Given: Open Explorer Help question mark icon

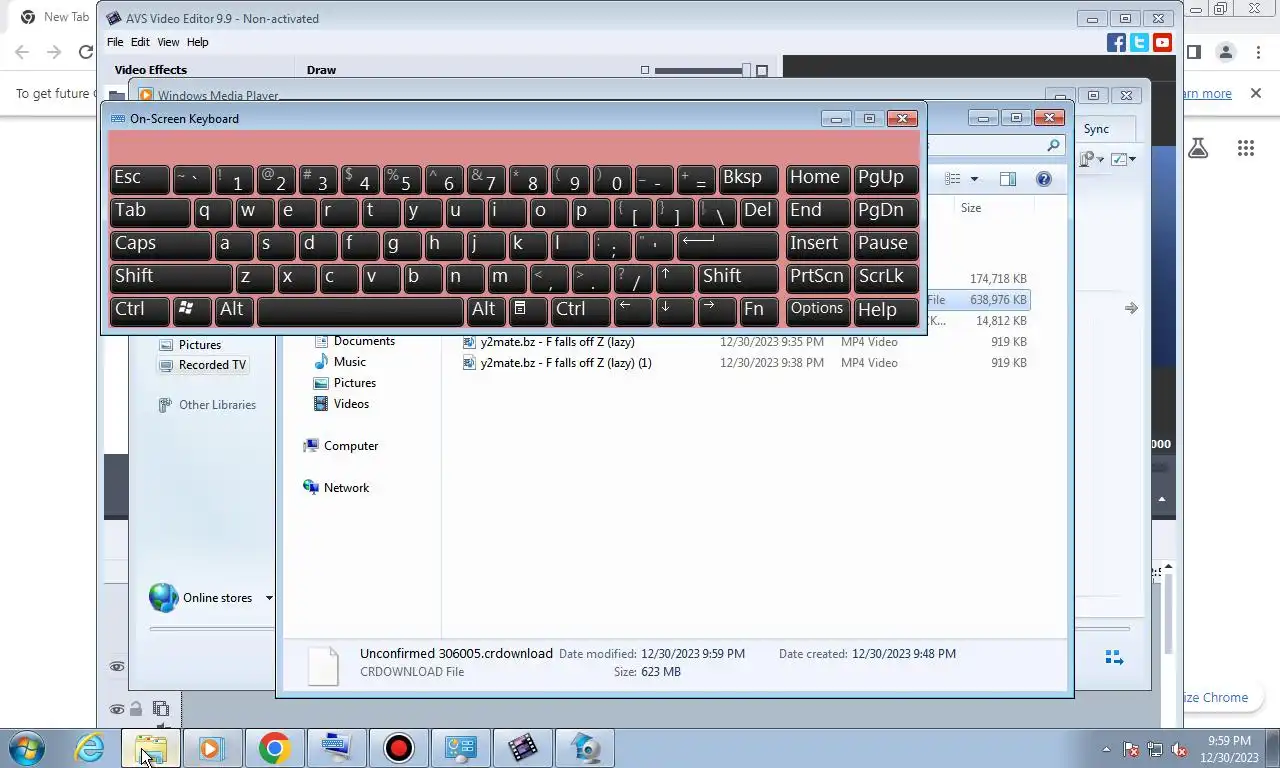Looking at the screenshot, I should click(1044, 179).
